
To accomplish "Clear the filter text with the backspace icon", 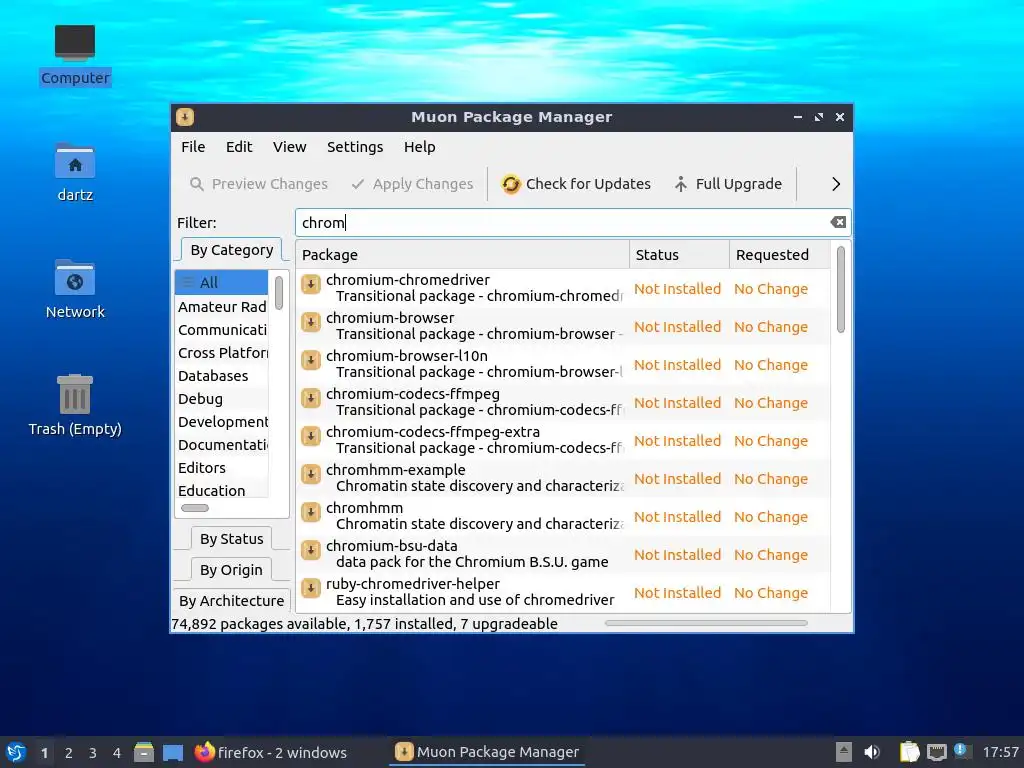I will 838,223.
